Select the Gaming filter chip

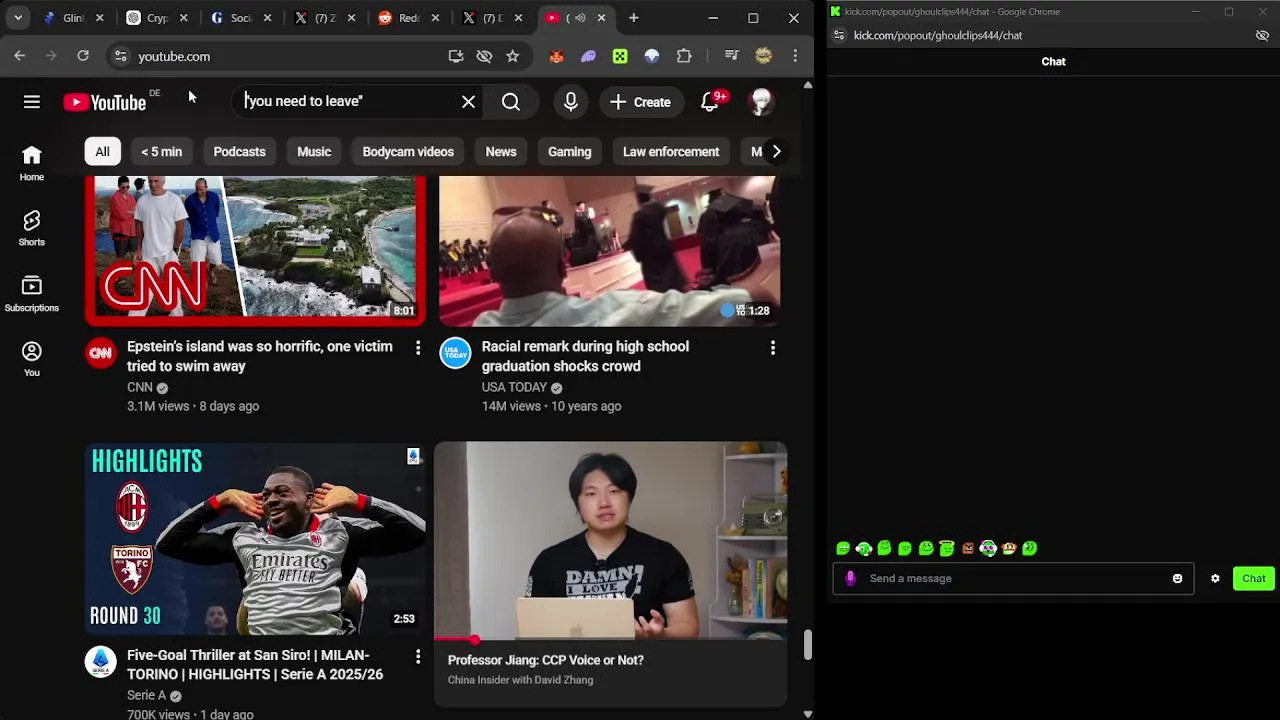pos(570,152)
